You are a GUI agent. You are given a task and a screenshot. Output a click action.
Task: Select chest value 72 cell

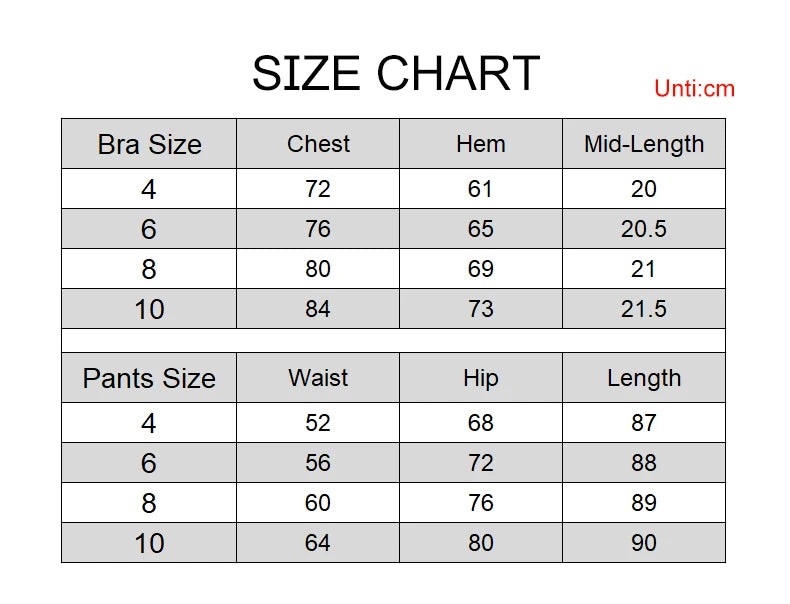tap(318, 189)
